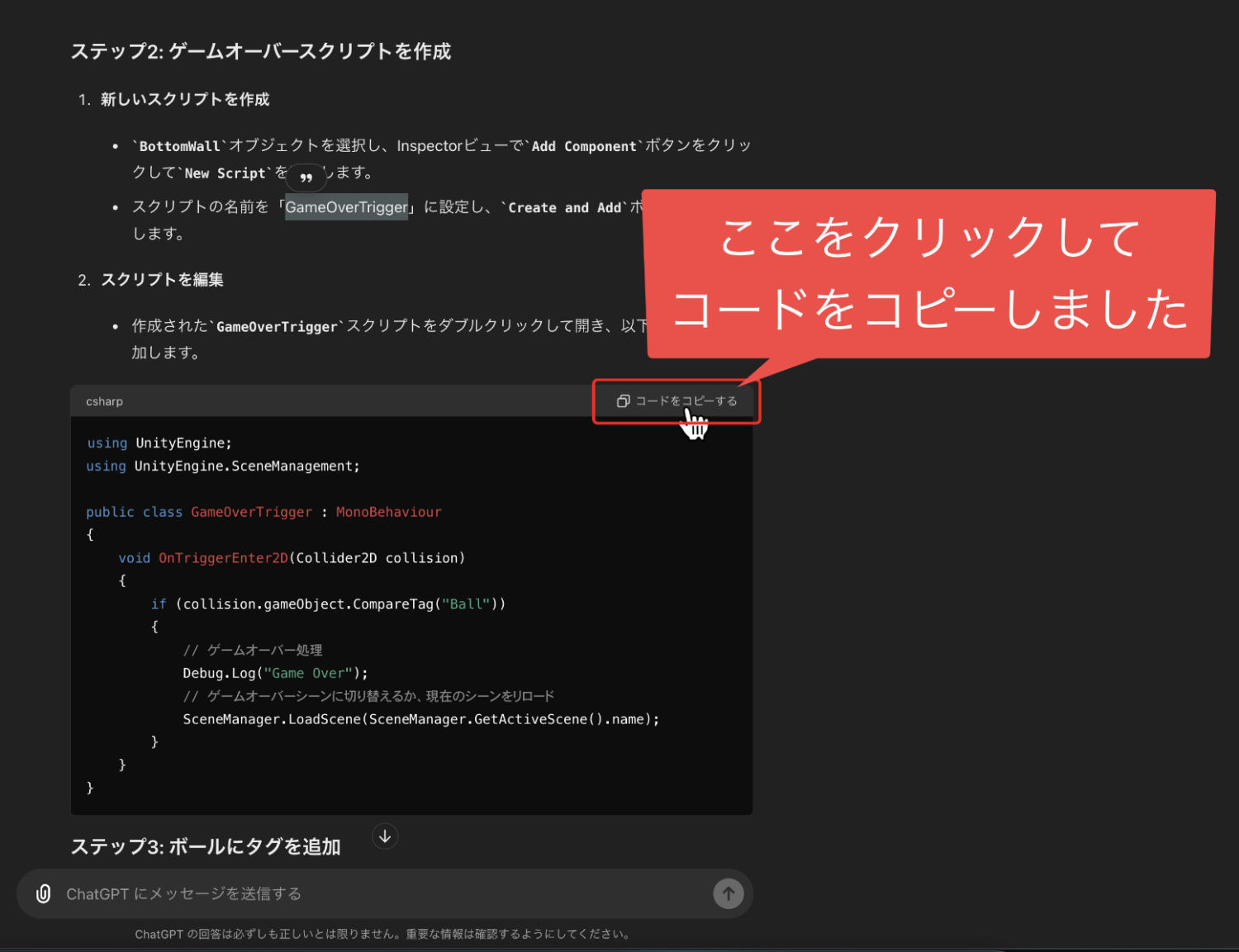Click the copy code button
Image resolution: width=1239 pixels, height=952 pixels.
click(676, 401)
